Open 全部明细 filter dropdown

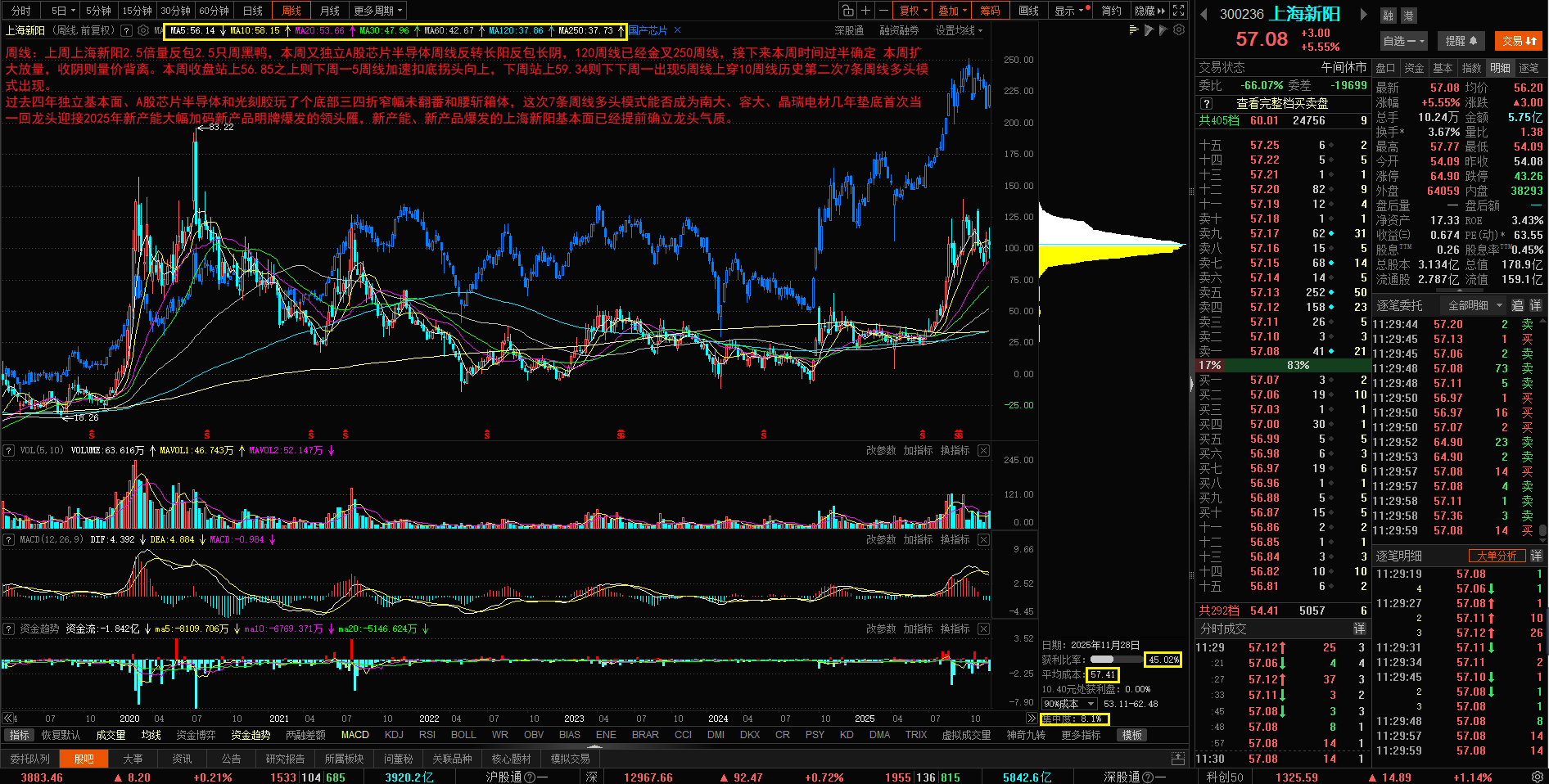coord(1475,305)
